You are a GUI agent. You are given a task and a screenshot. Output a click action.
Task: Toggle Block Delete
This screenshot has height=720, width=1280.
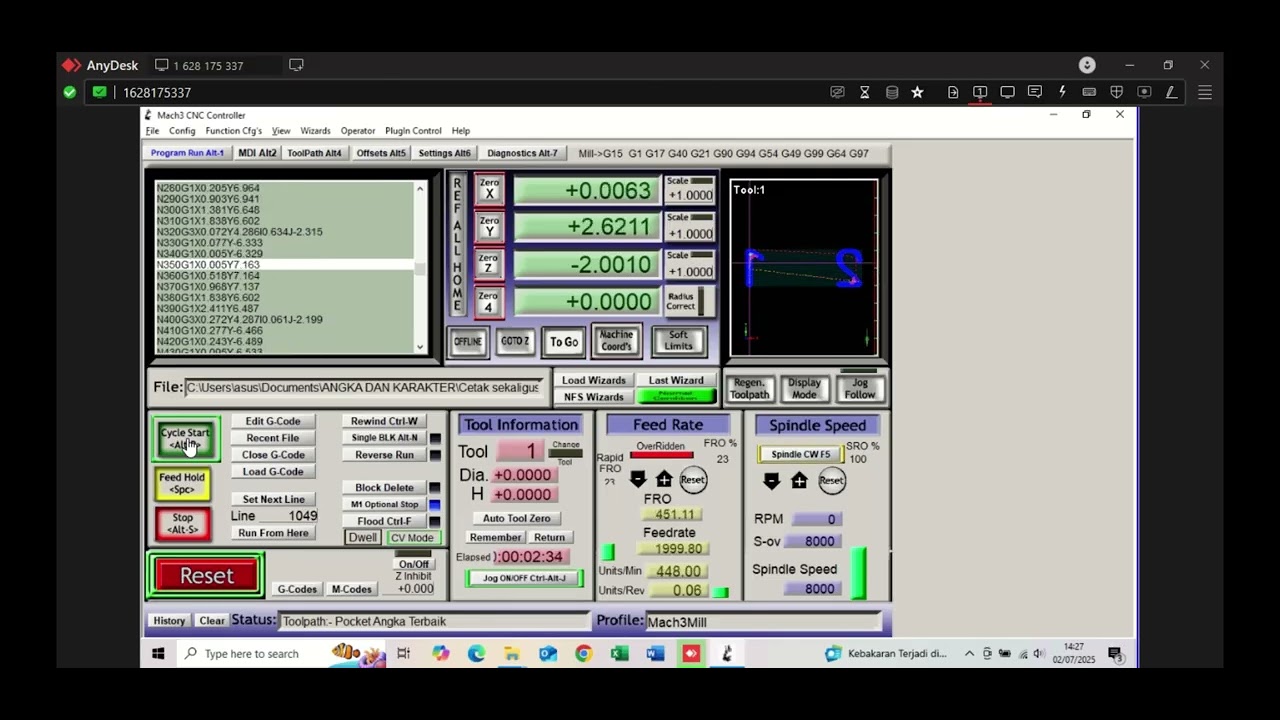coord(384,488)
